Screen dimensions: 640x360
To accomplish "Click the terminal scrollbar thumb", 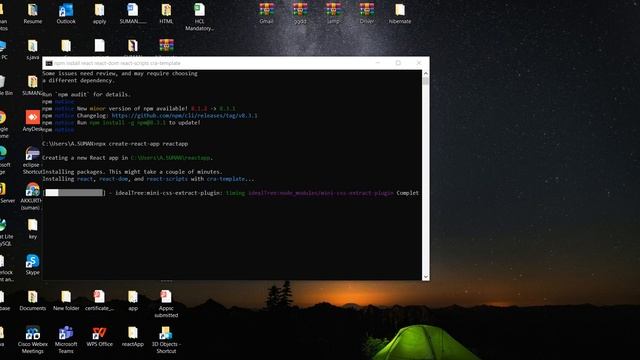I will pyautogui.click(x=426, y=81).
